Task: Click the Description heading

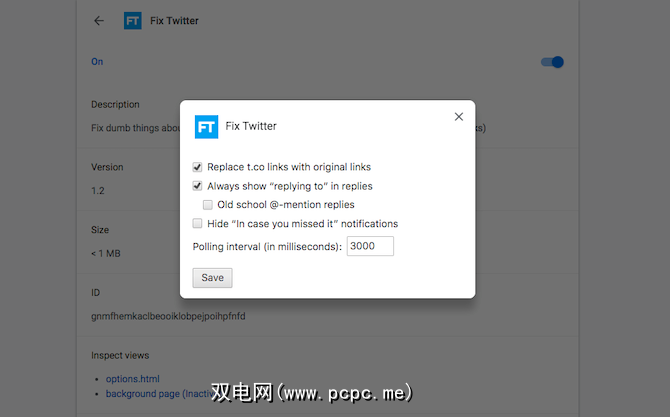Action: 115,104
